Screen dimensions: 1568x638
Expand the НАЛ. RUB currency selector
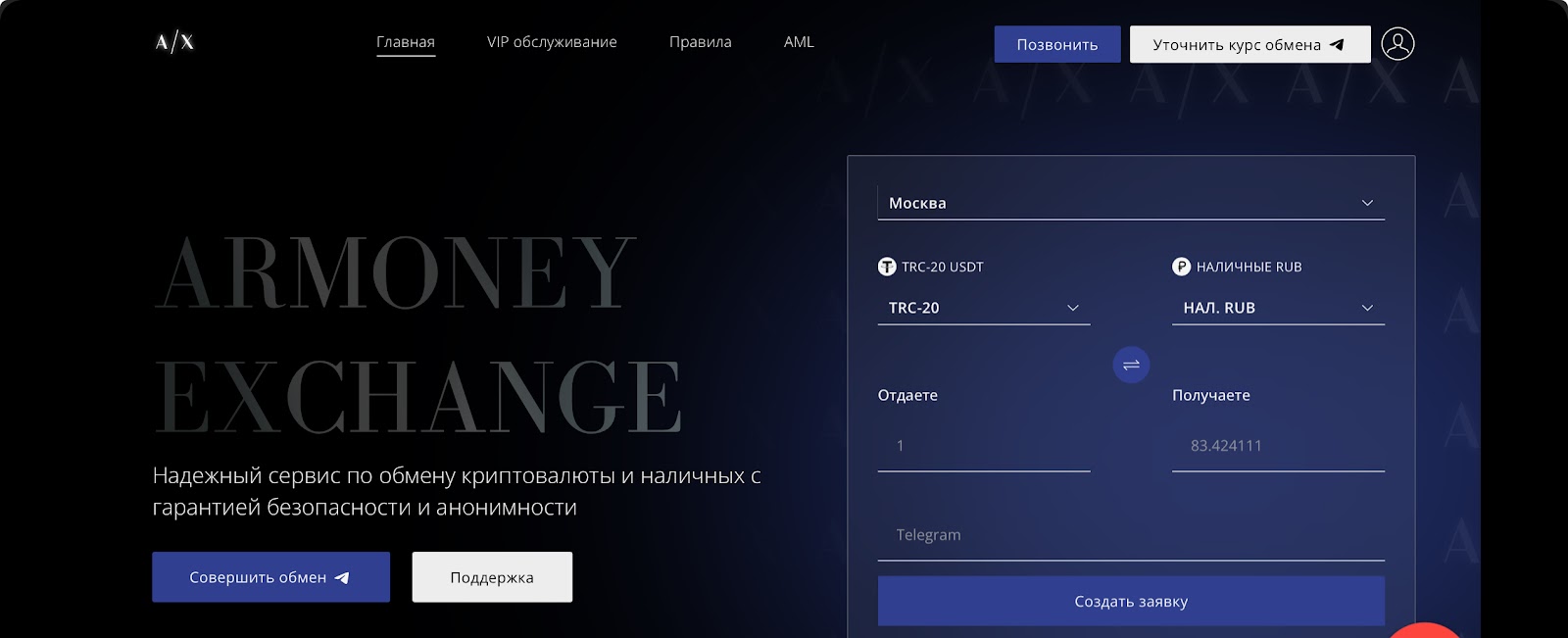1278,308
